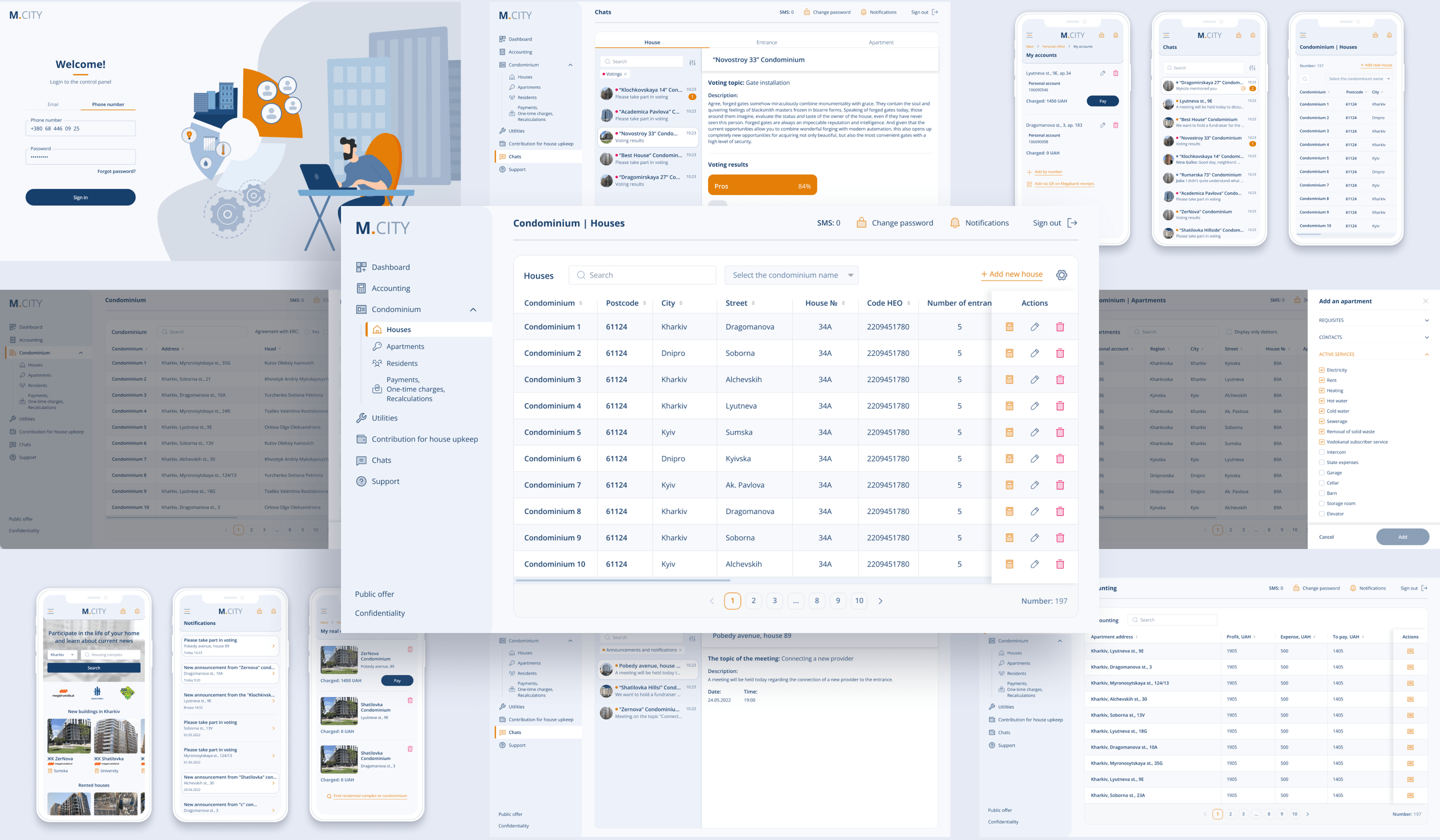
Task: Enable the Intercom service checkbox
Action: click(1321, 452)
